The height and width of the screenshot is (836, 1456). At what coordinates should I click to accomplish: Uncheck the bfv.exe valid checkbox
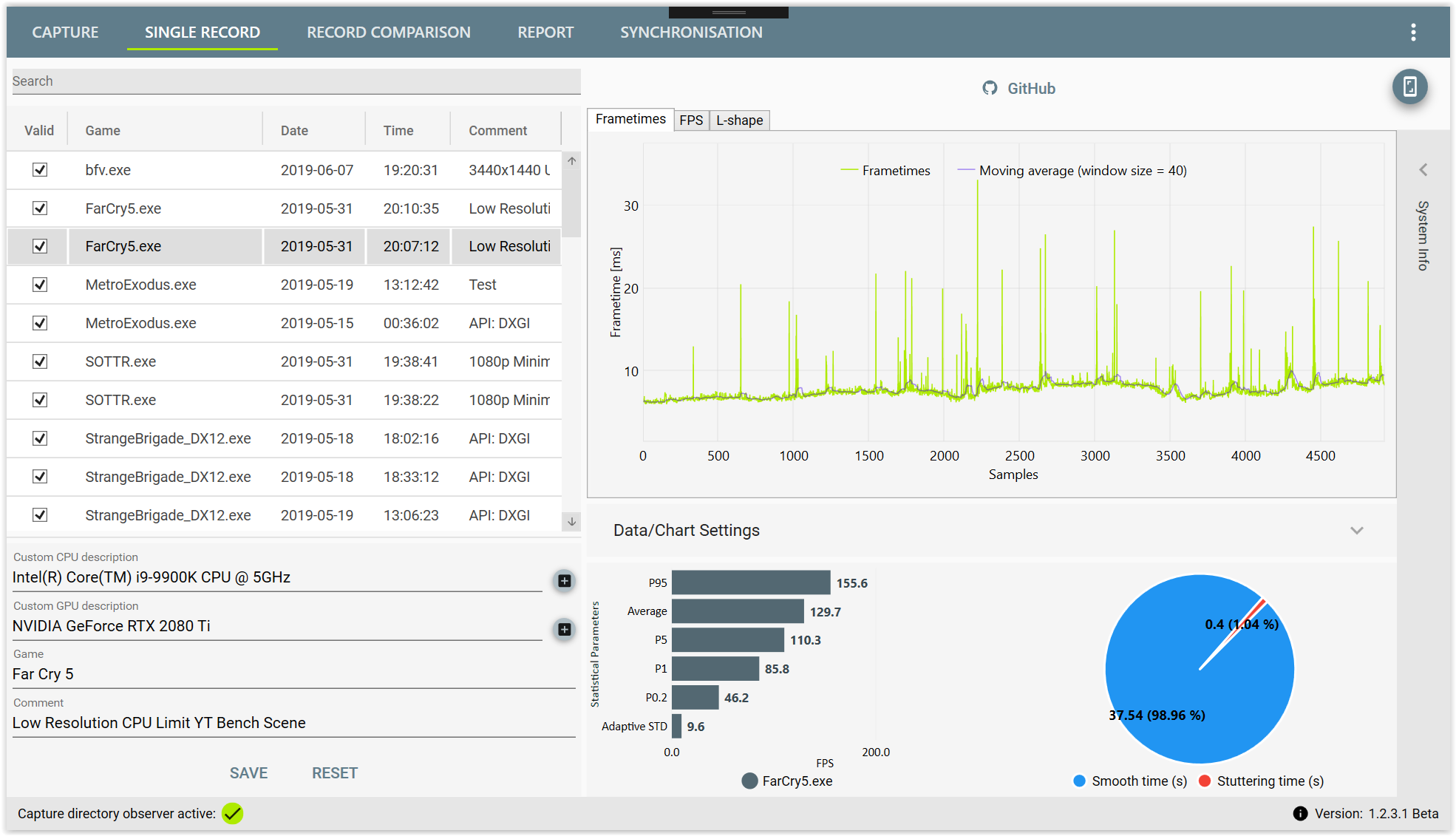(x=40, y=170)
